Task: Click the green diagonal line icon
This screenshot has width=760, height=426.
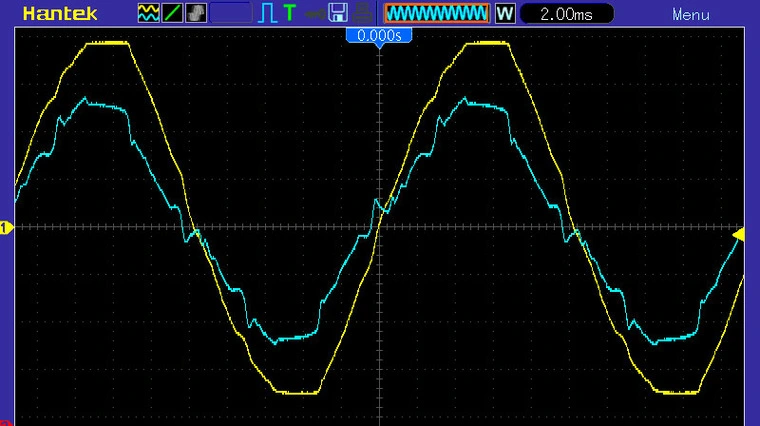Action: tap(172, 14)
